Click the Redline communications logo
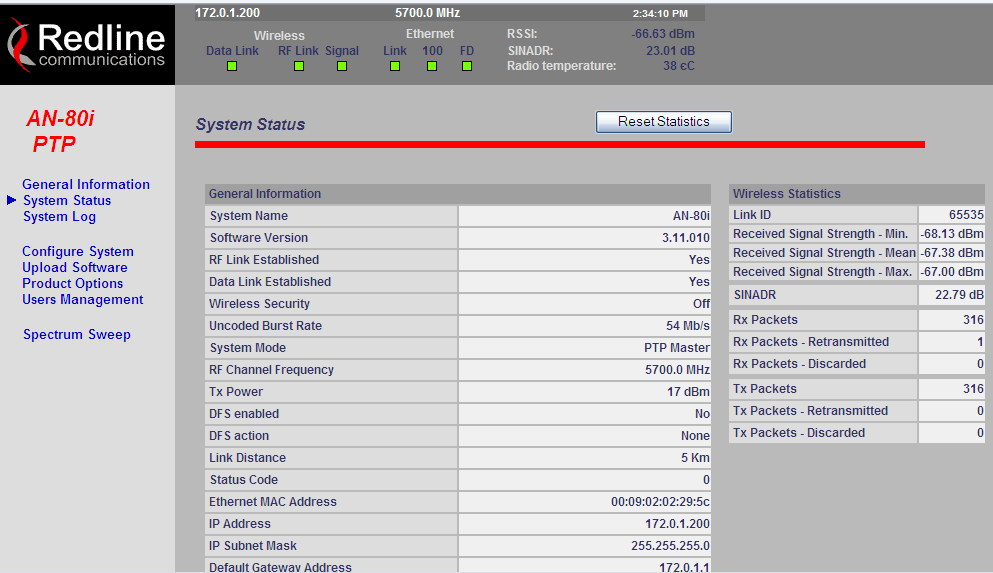This screenshot has height=573, width=993. tap(87, 44)
